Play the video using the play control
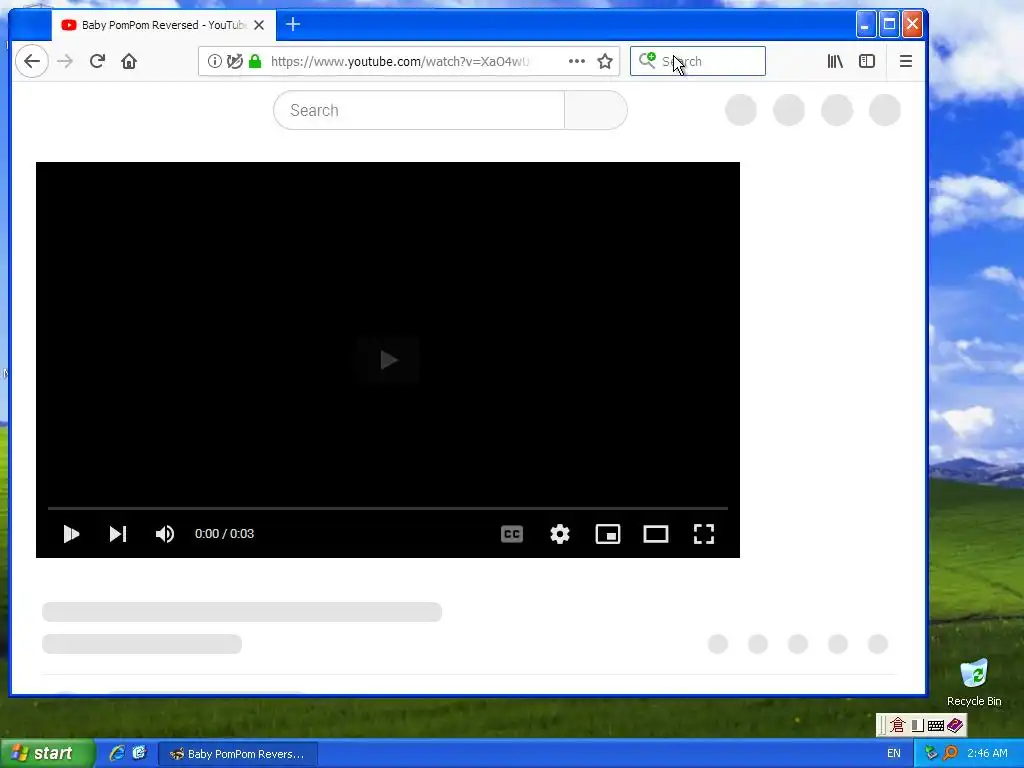1024x768 pixels. point(71,534)
